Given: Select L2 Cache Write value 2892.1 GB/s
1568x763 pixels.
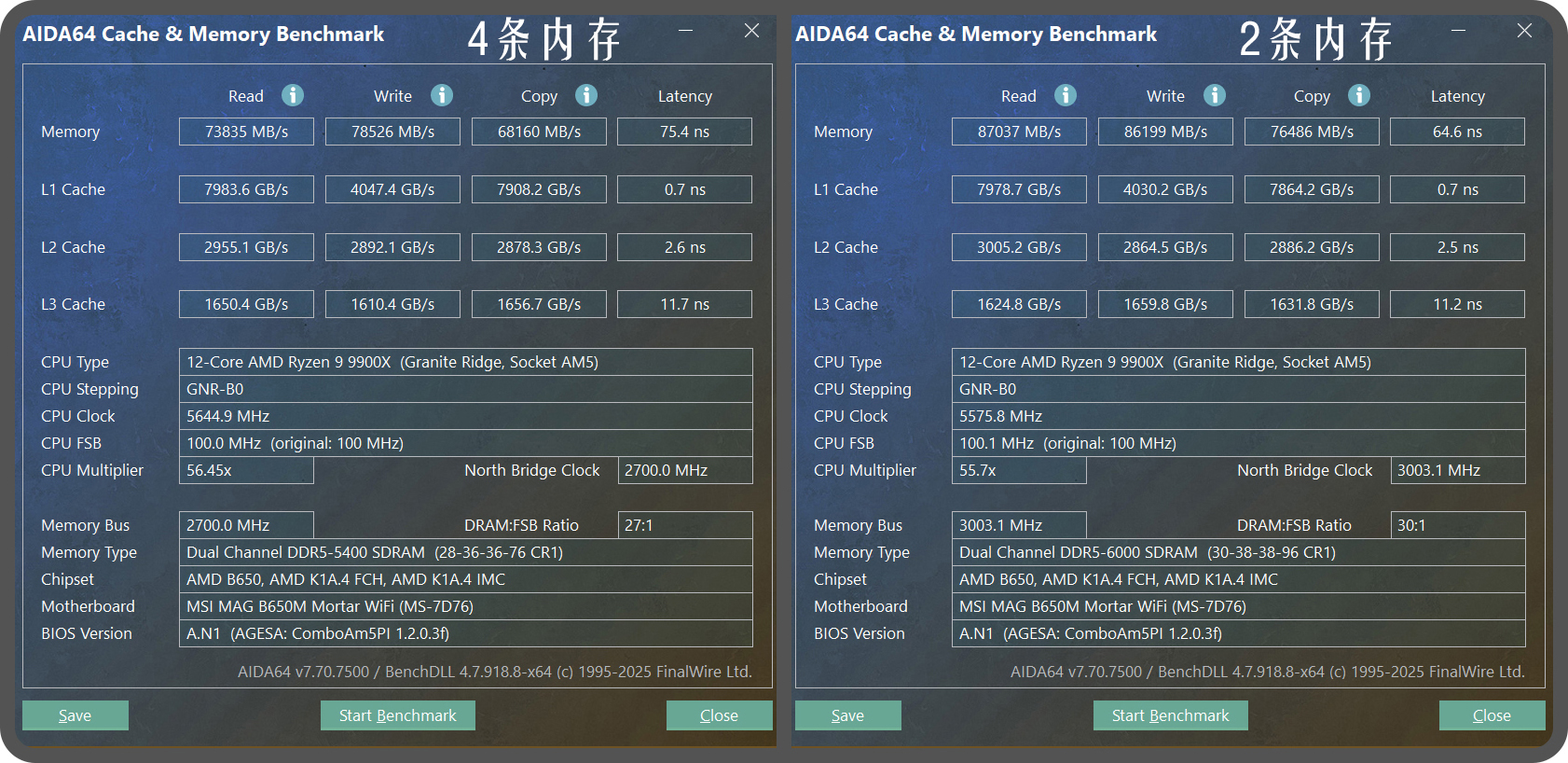Looking at the screenshot, I should pyautogui.click(x=392, y=247).
